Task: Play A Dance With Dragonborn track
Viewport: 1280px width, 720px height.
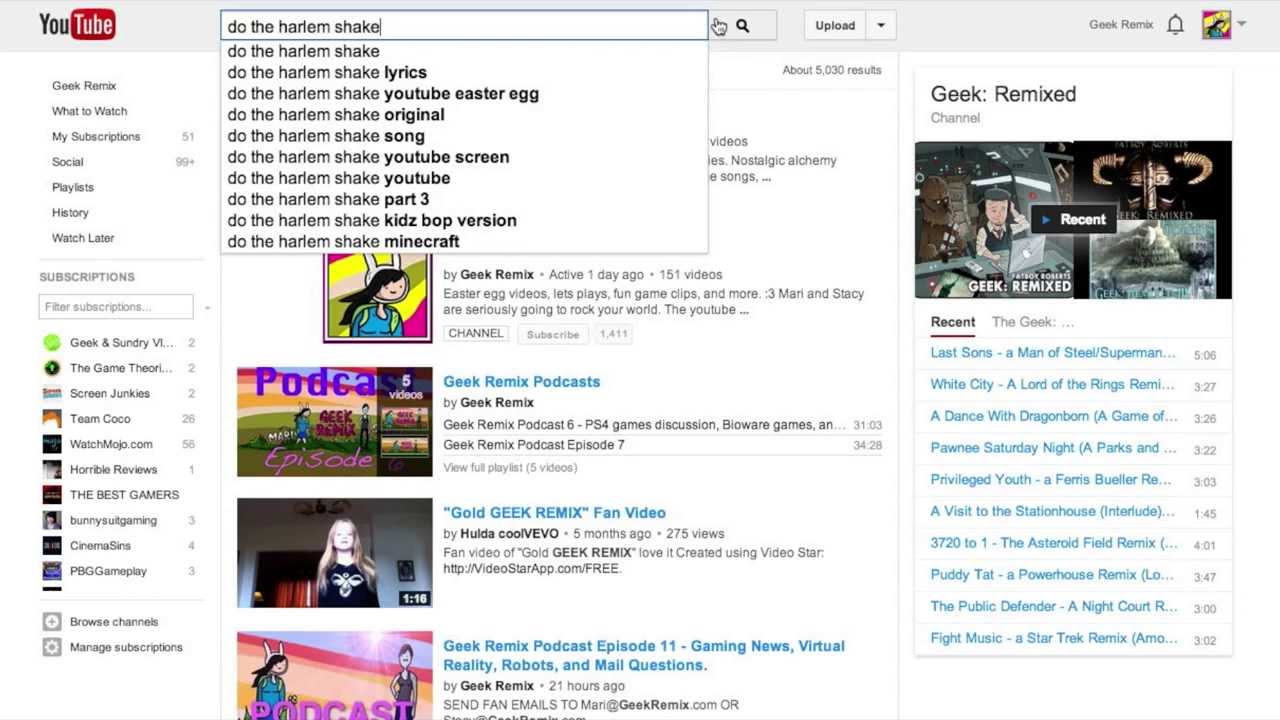Action: [1054, 416]
